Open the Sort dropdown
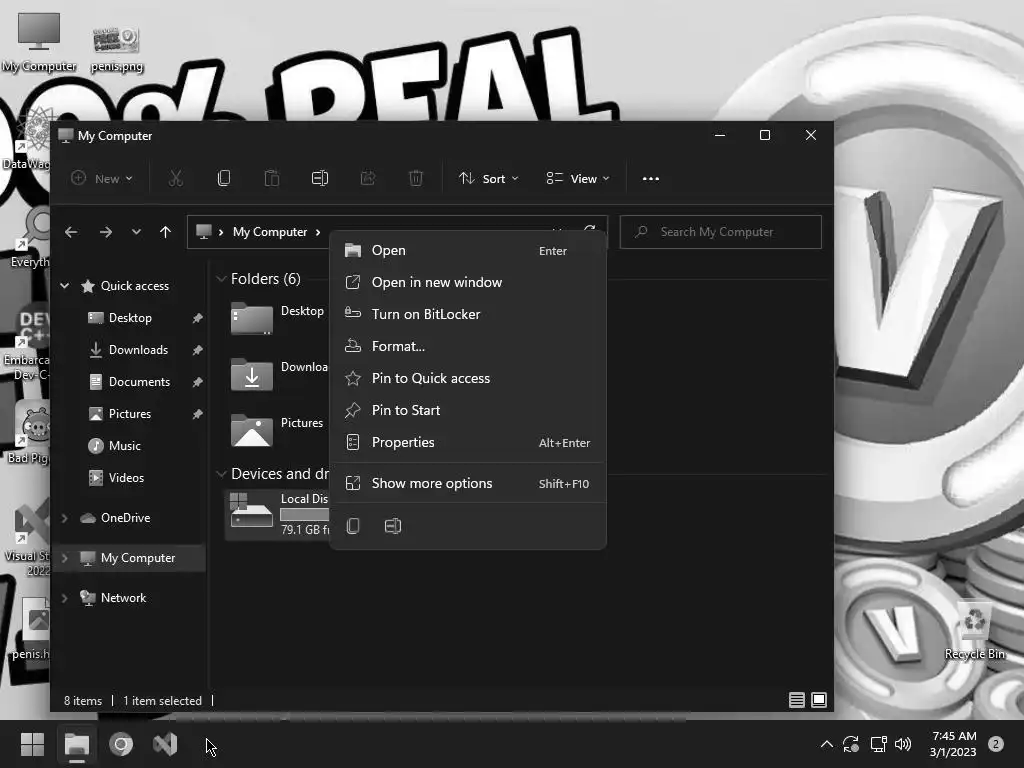The width and height of the screenshot is (1024, 768). (488, 178)
